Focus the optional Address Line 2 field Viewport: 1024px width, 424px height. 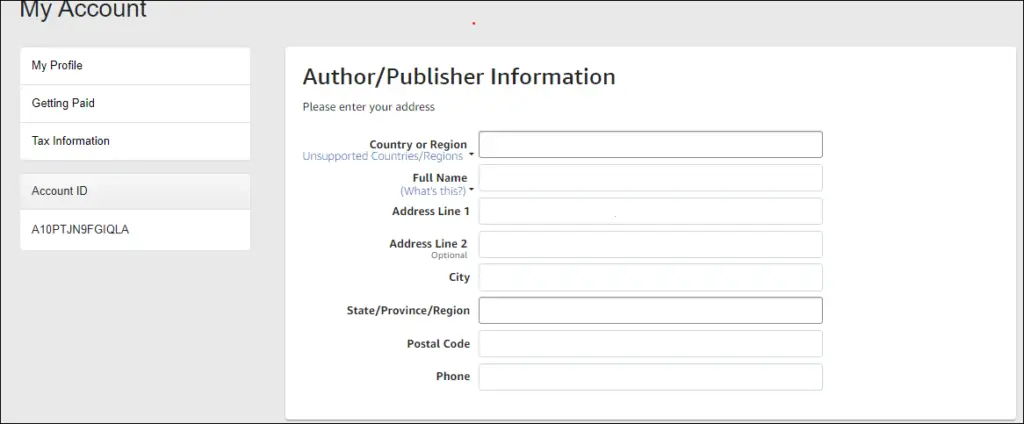click(x=650, y=244)
